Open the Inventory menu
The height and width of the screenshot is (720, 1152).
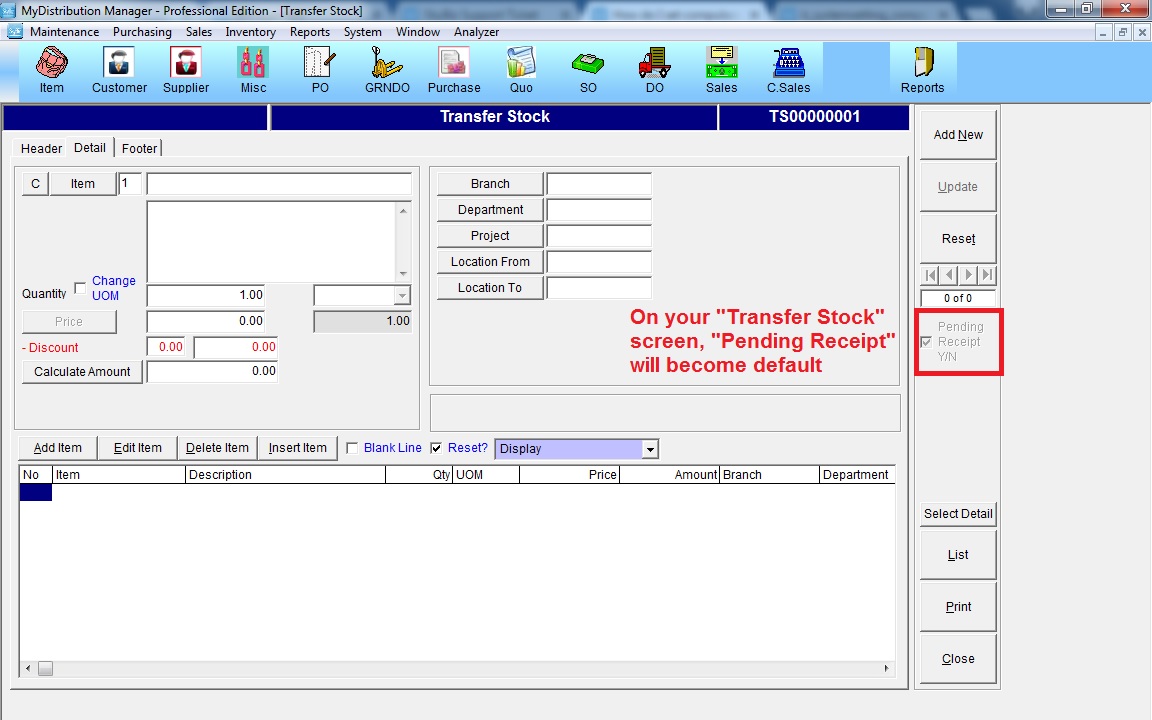pos(250,32)
